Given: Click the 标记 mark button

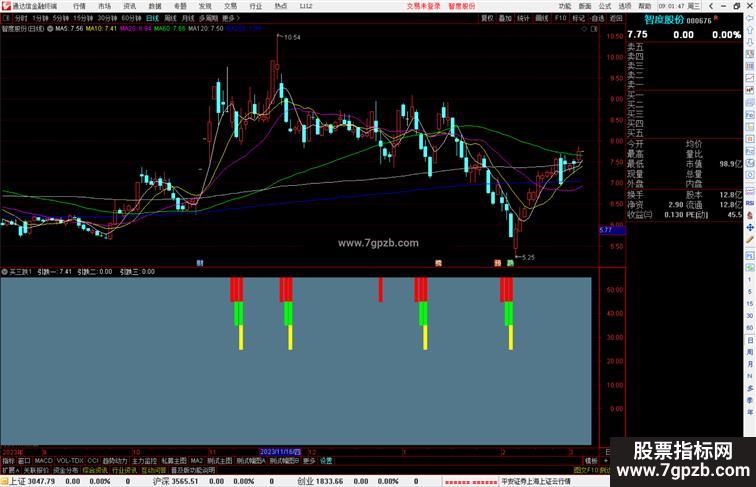Looking at the screenshot, I should pos(578,18).
